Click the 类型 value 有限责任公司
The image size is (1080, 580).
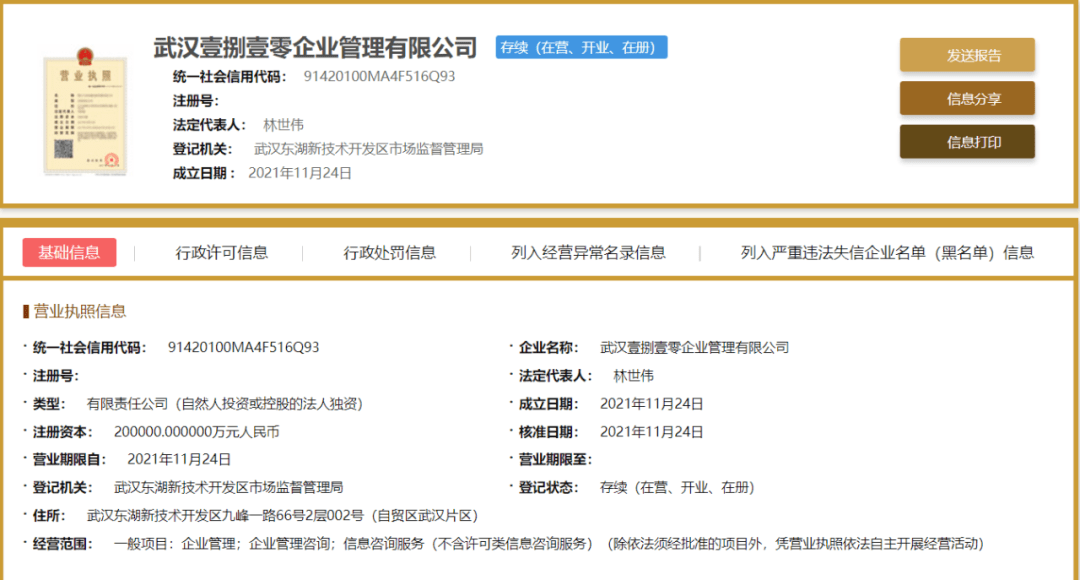click(x=224, y=404)
